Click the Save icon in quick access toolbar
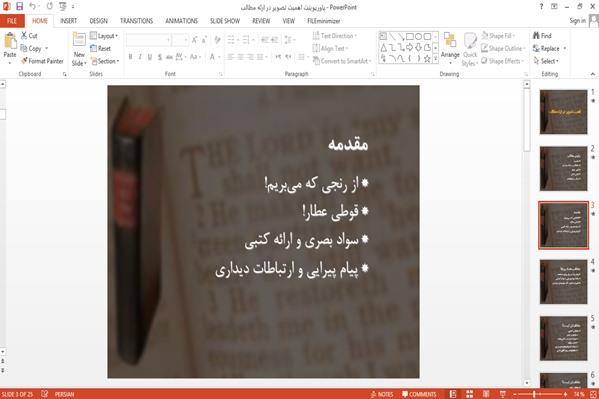Screen dimensions: 599x399 [x=19, y=6]
